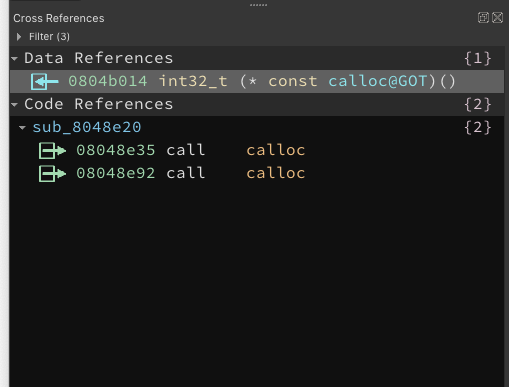This screenshot has height=387, width=509.
Task: Click the panel drag handle dots
Action: tap(258, 5)
